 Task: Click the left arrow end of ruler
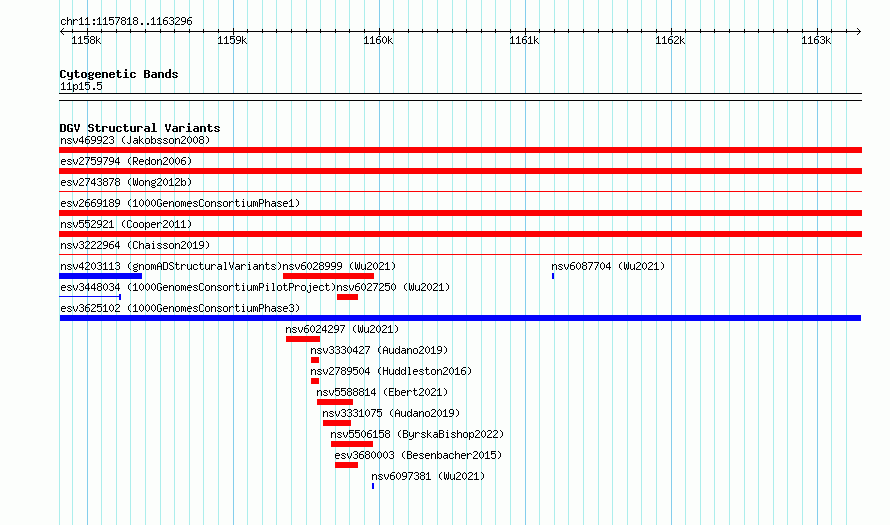point(62,32)
